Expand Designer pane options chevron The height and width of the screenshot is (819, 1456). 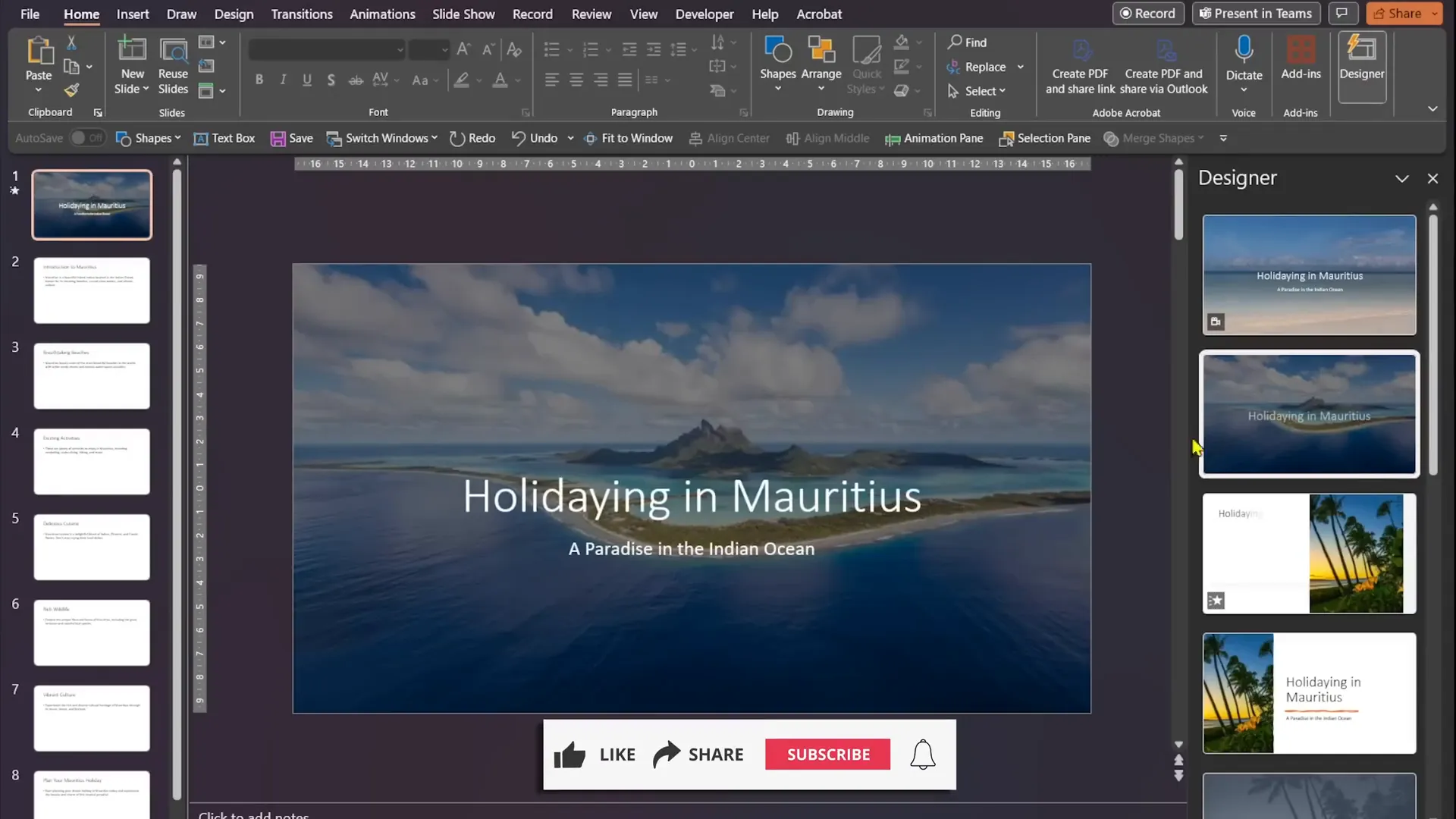[x=1401, y=178]
